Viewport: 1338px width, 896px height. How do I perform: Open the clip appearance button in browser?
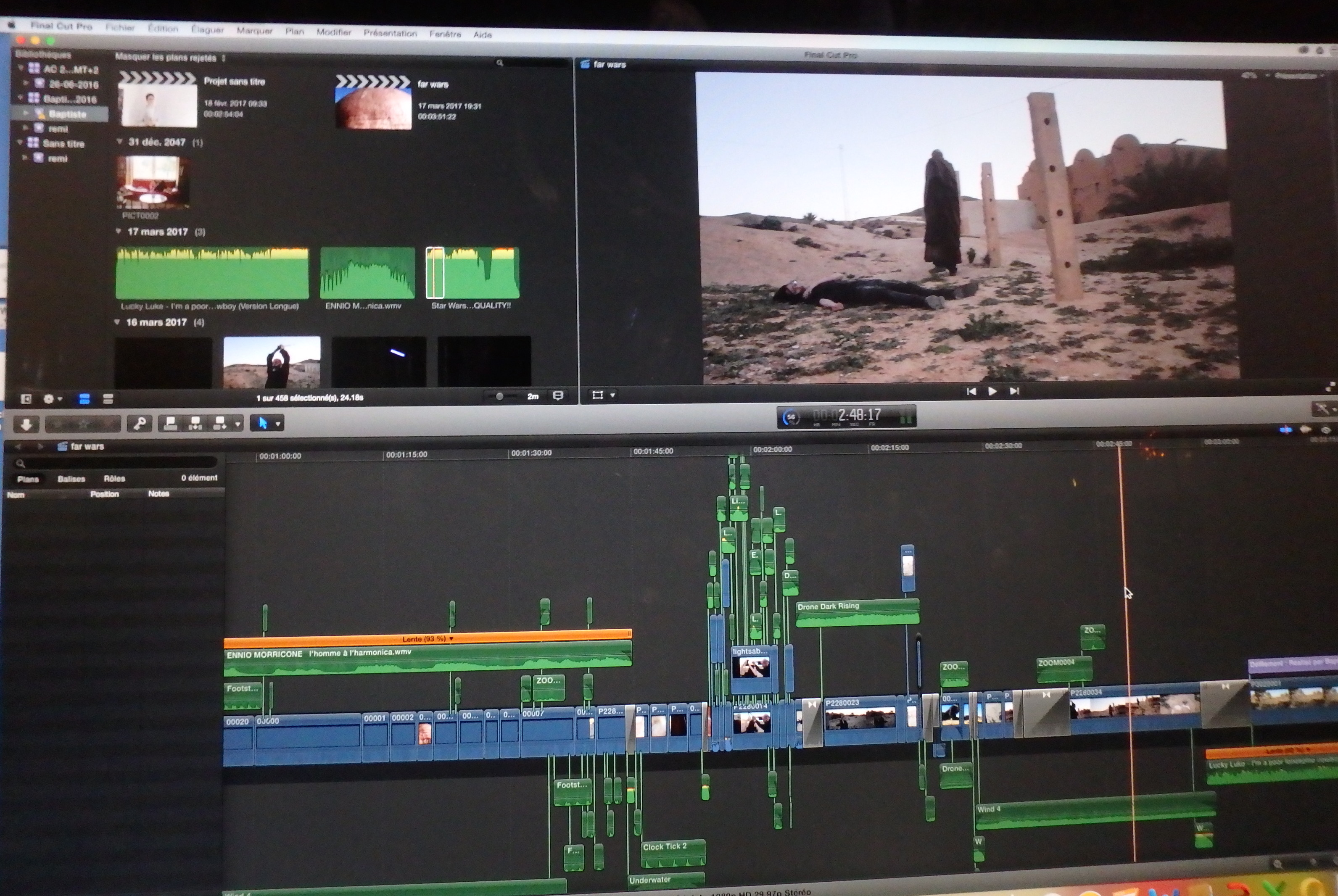pos(558,396)
